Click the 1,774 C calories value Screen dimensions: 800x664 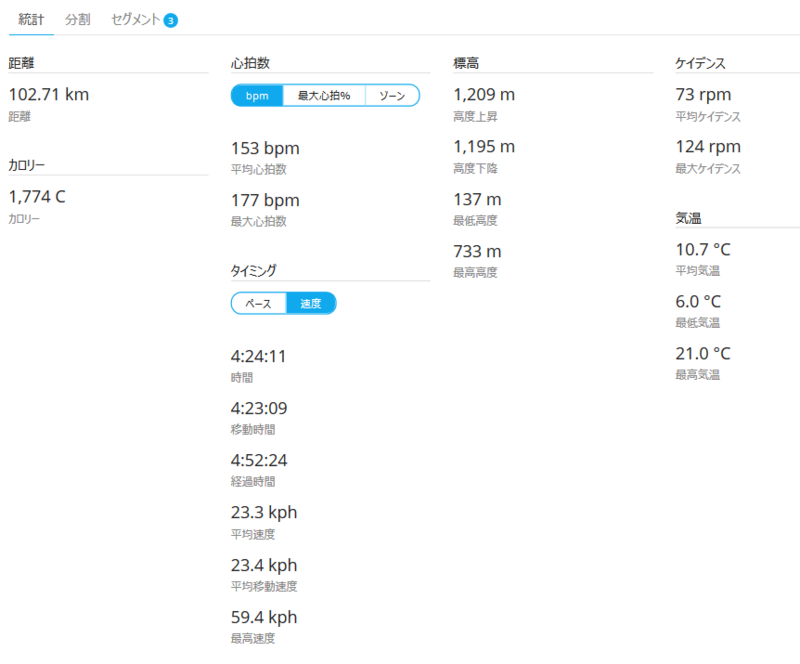tap(37, 196)
